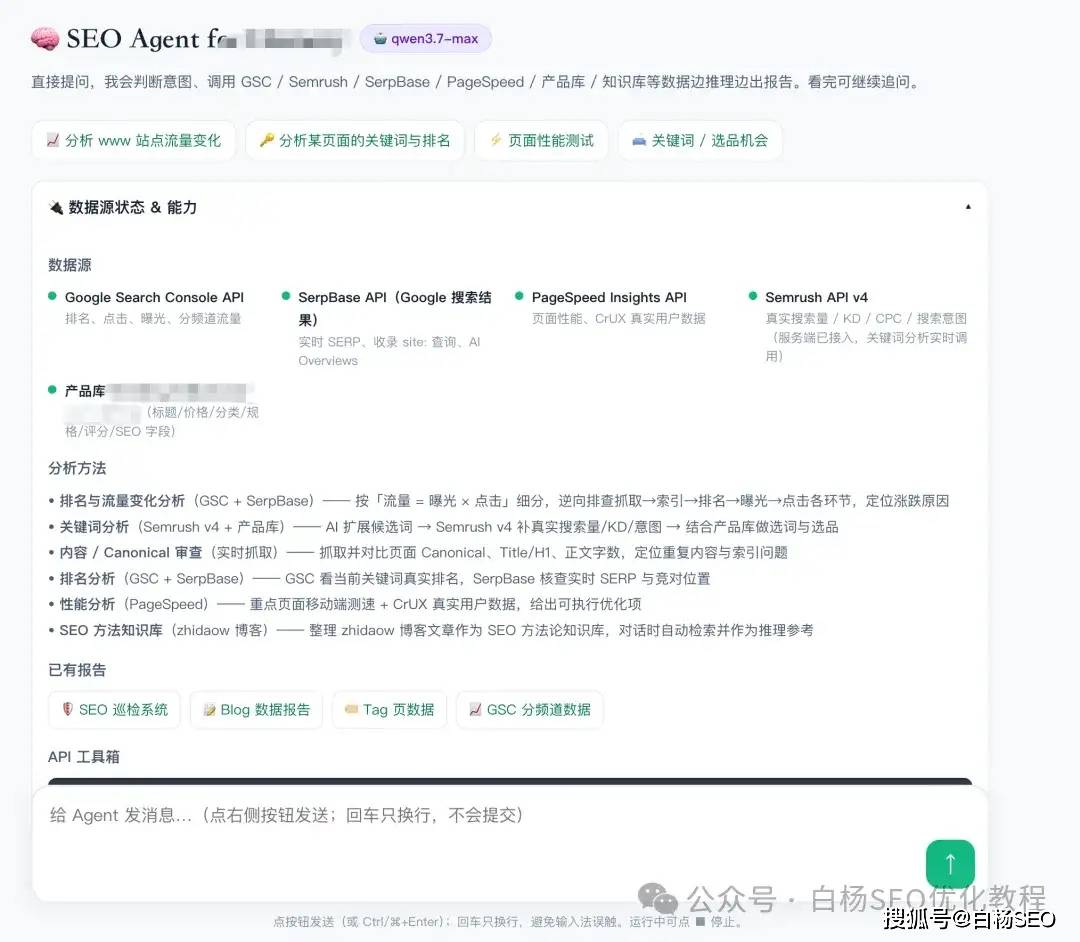
Task: Click green status dot of Semrush API v4
Action: click(x=753, y=296)
